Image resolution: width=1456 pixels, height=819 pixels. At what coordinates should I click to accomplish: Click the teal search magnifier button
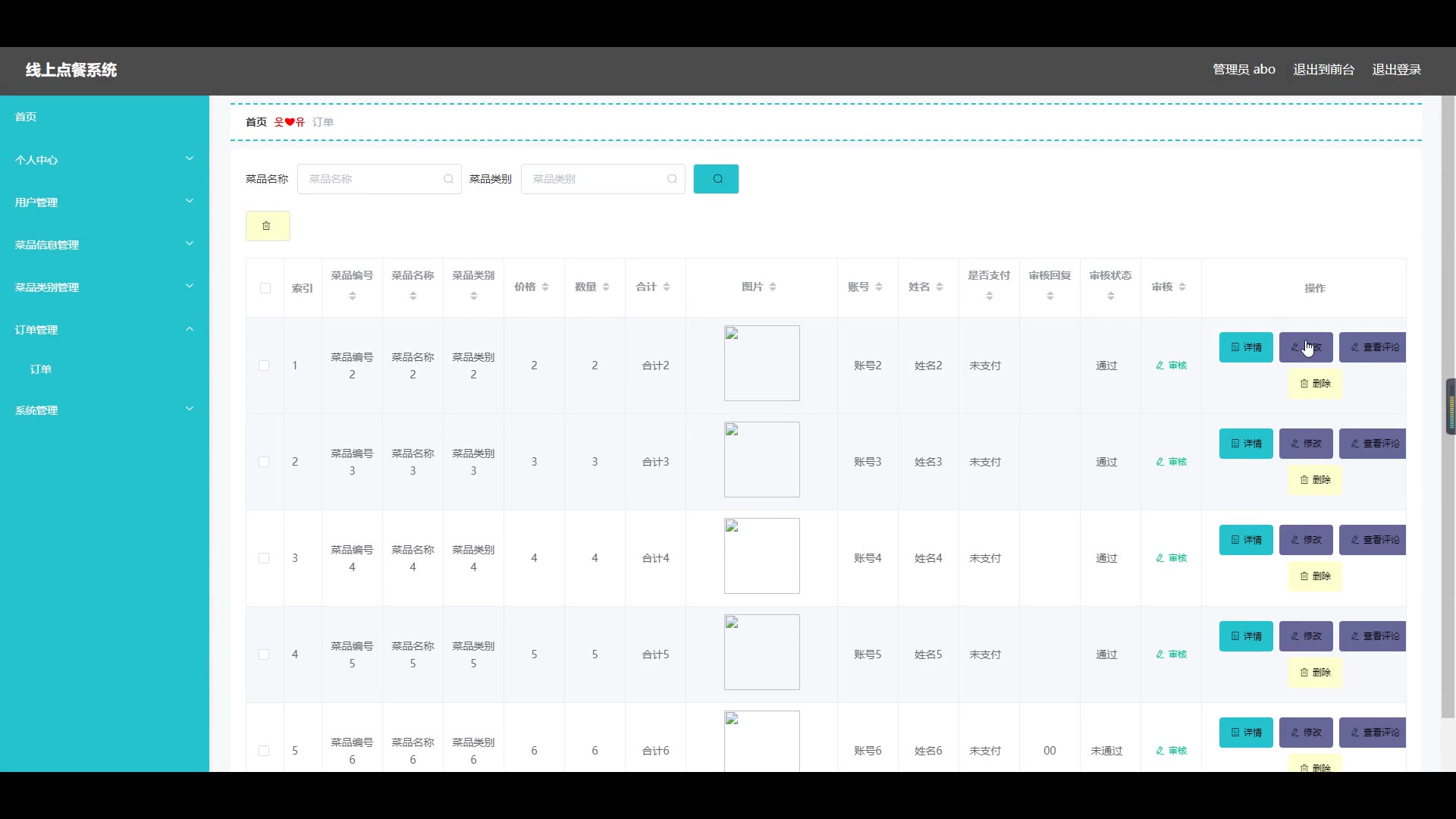click(716, 179)
